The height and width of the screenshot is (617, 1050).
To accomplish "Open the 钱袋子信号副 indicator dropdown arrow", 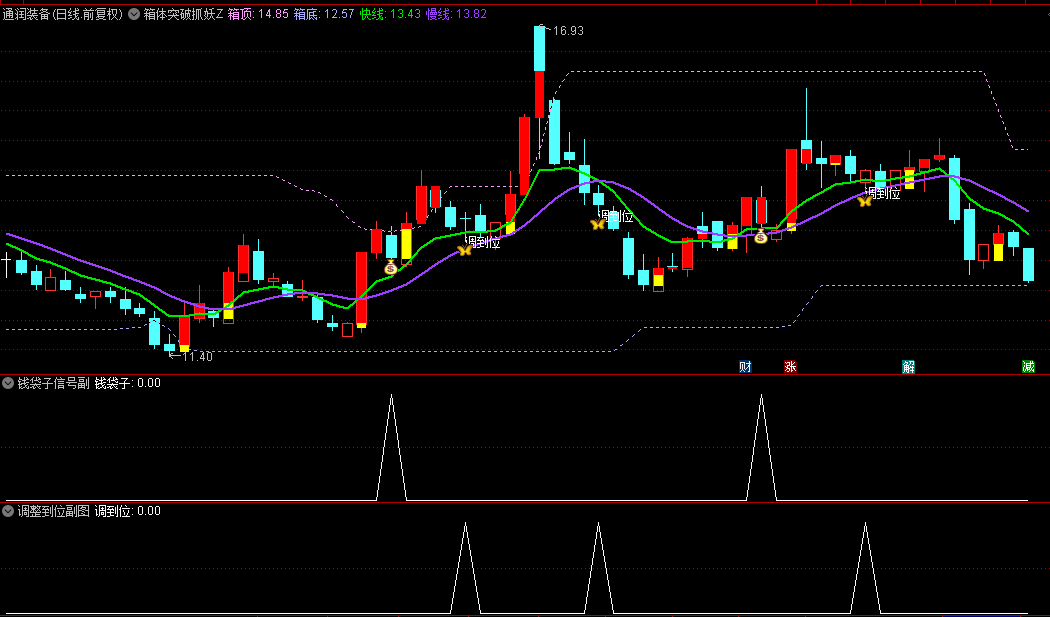I will (x=8, y=383).
